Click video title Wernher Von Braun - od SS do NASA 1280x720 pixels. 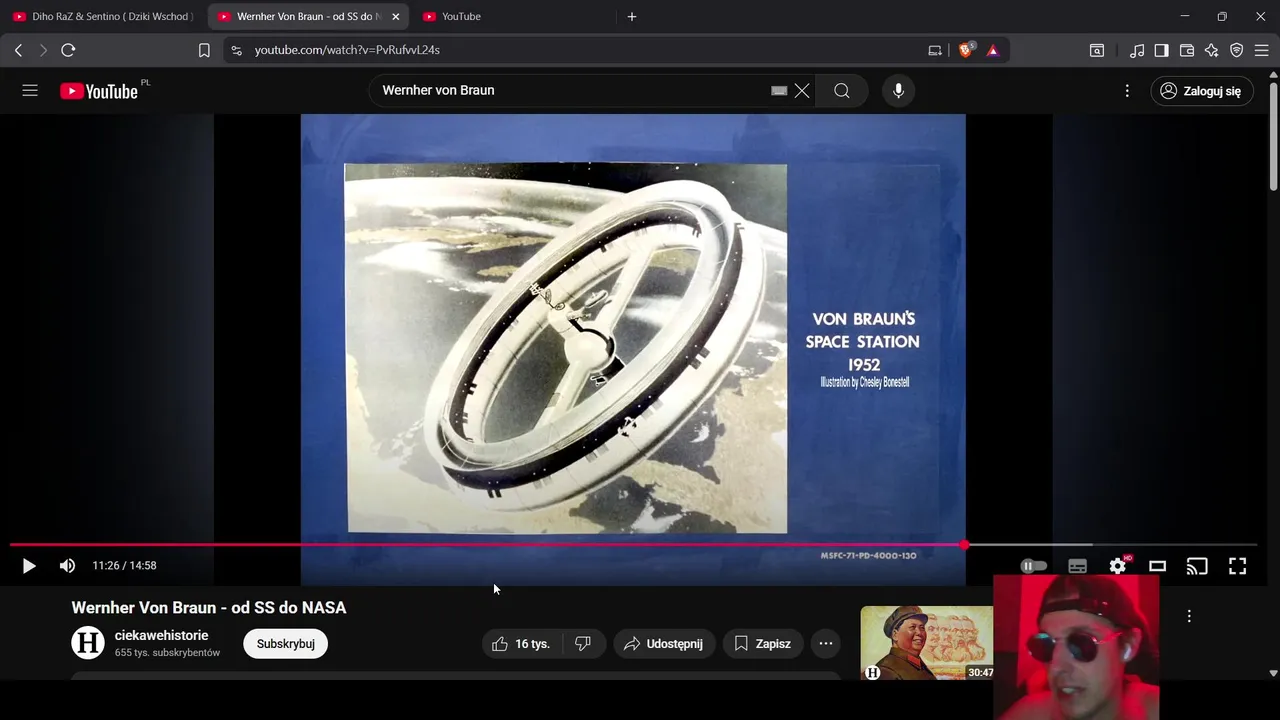pyautogui.click(x=209, y=608)
